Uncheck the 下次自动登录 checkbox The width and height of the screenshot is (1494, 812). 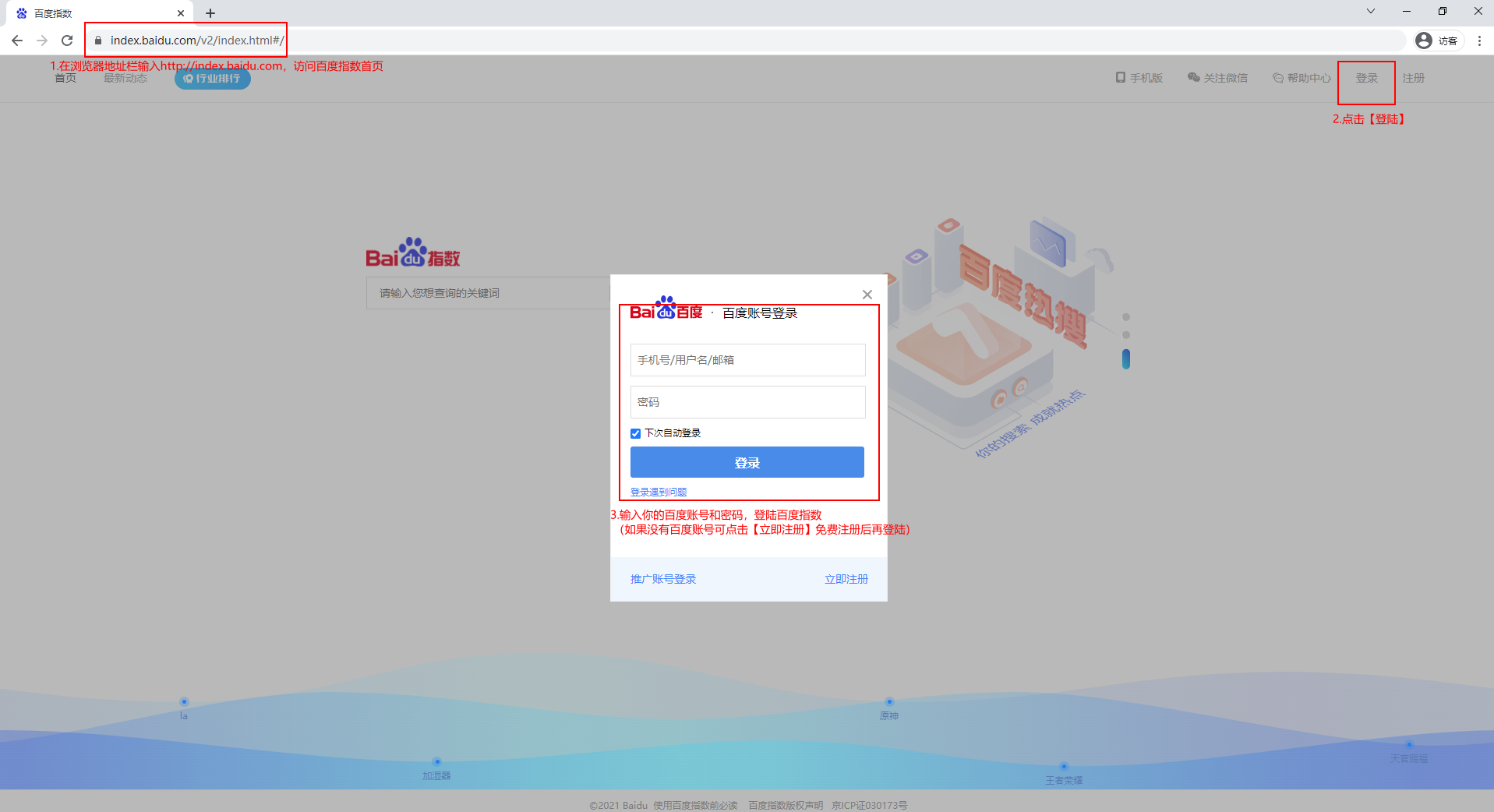pos(635,433)
